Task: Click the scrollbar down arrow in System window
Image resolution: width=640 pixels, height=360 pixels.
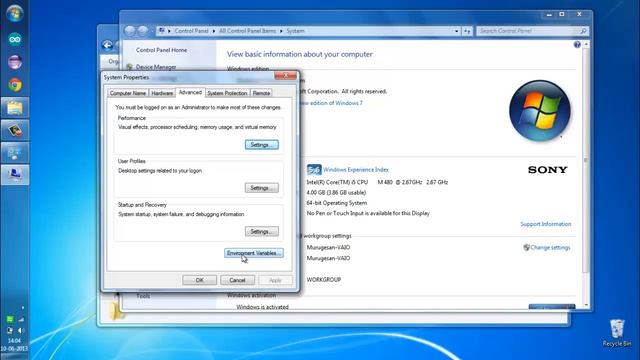Action: click(586, 305)
